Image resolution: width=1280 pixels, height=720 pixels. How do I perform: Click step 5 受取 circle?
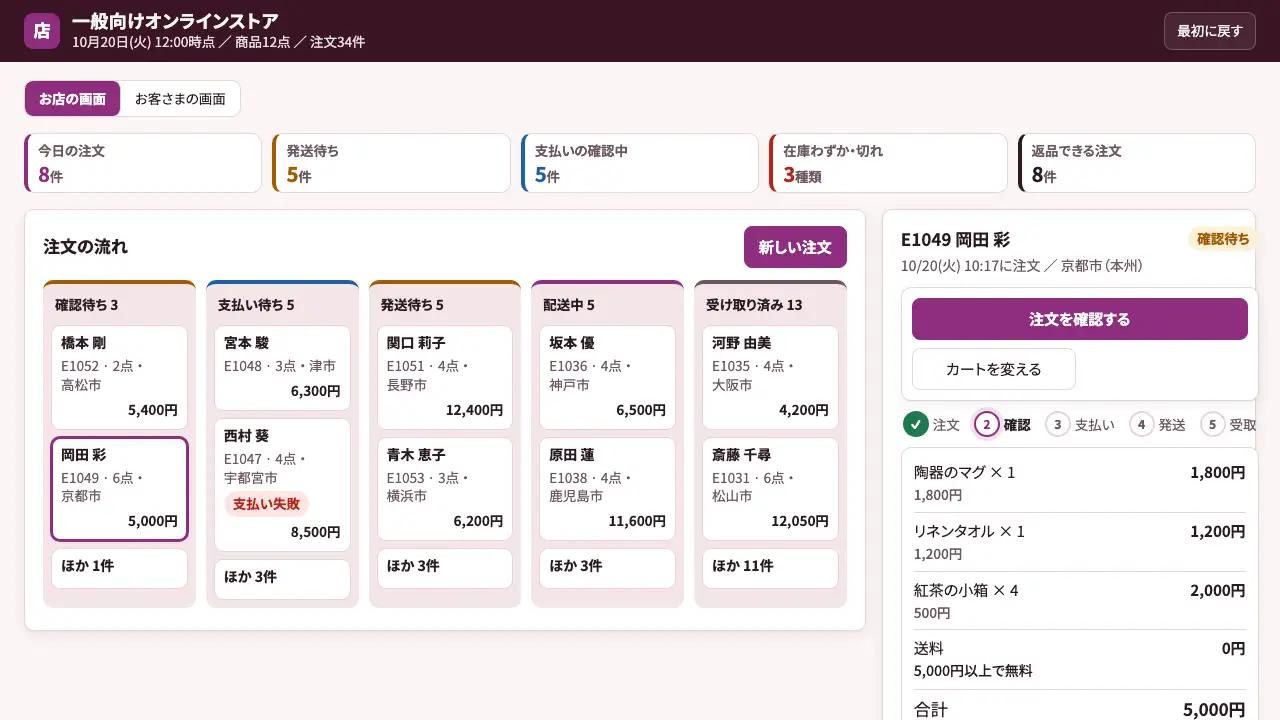coord(1212,424)
